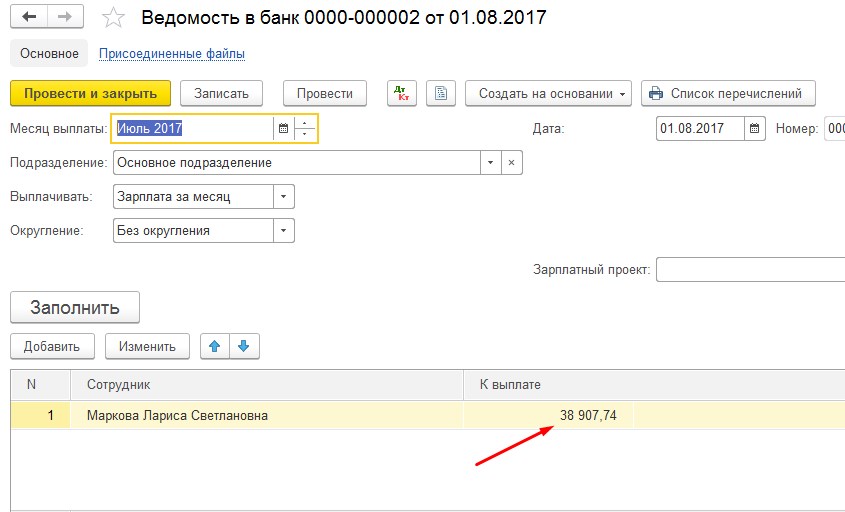Open the Список перечислений print button
The width and height of the screenshot is (845, 512).
[x=728, y=93]
